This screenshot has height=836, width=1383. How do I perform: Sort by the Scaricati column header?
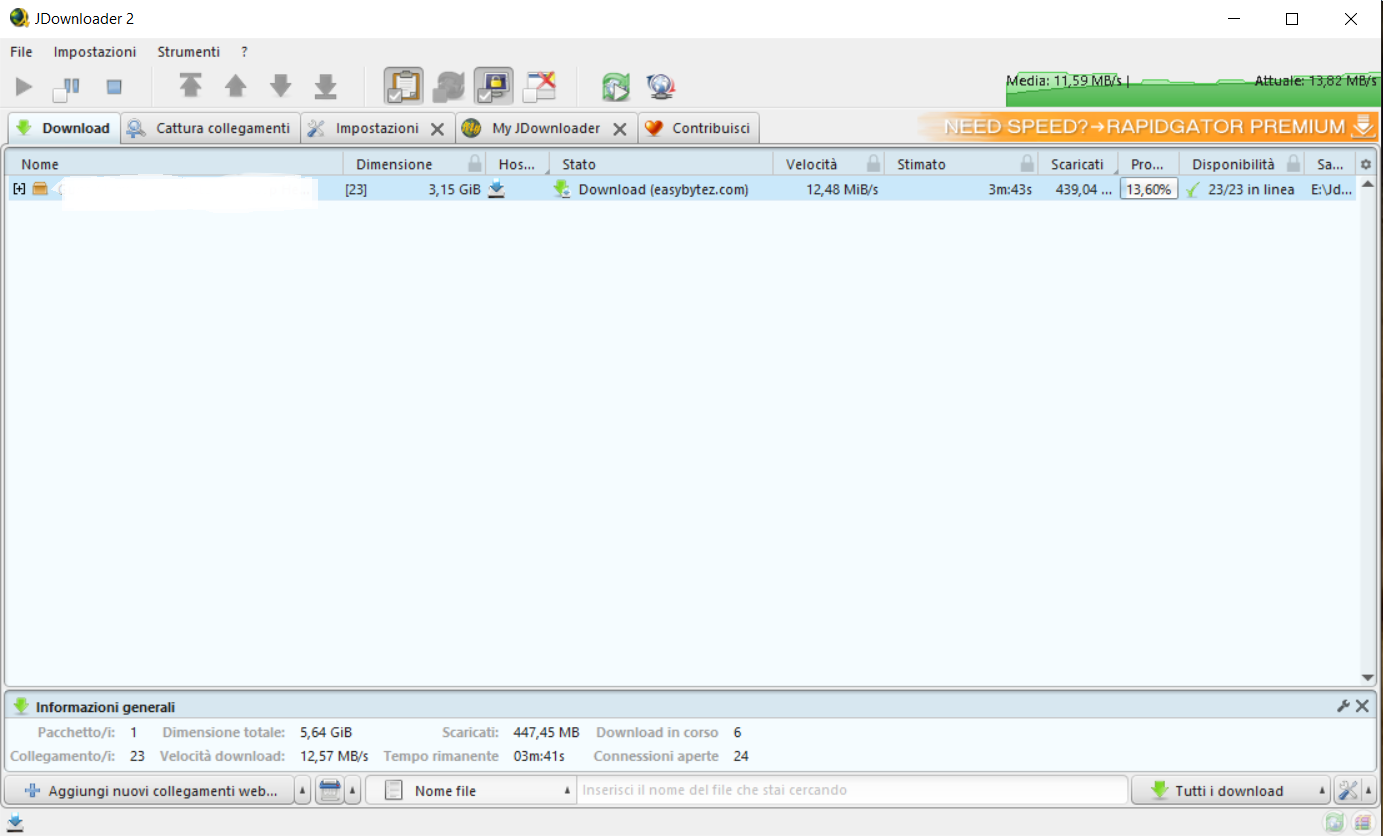pos(1077,164)
